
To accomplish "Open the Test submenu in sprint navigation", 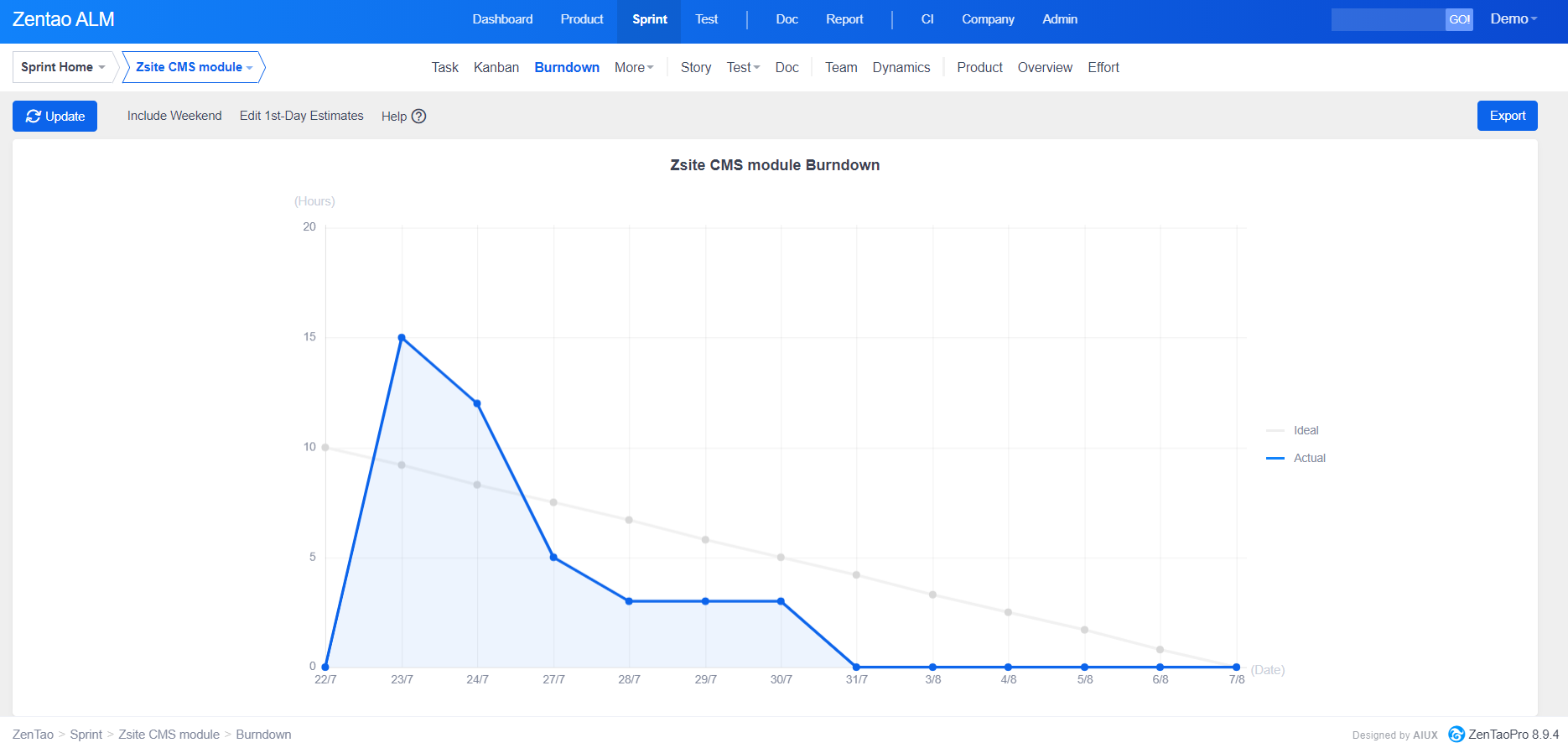I will point(742,67).
